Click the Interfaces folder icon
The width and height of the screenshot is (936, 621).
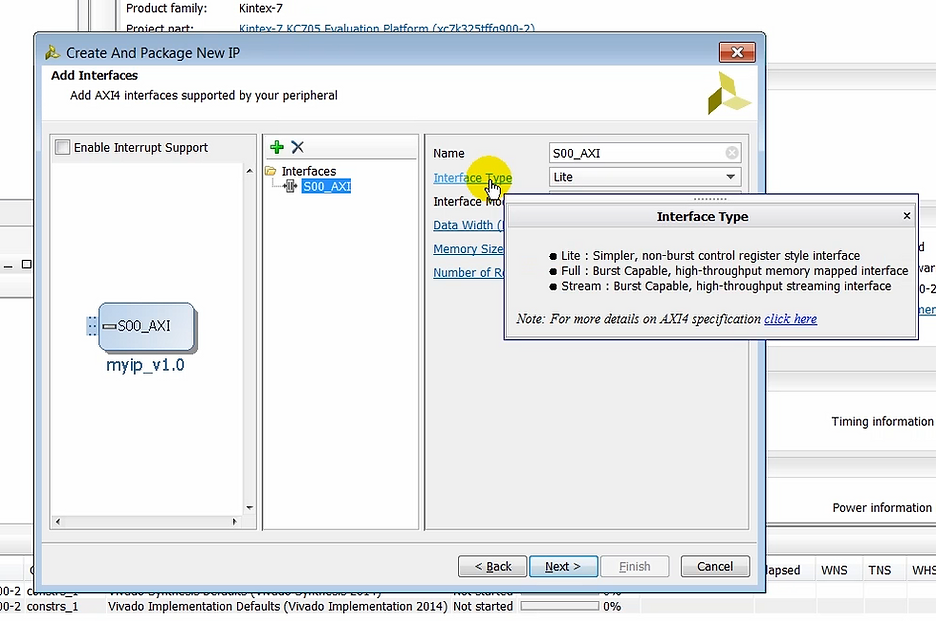click(x=273, y=171)
